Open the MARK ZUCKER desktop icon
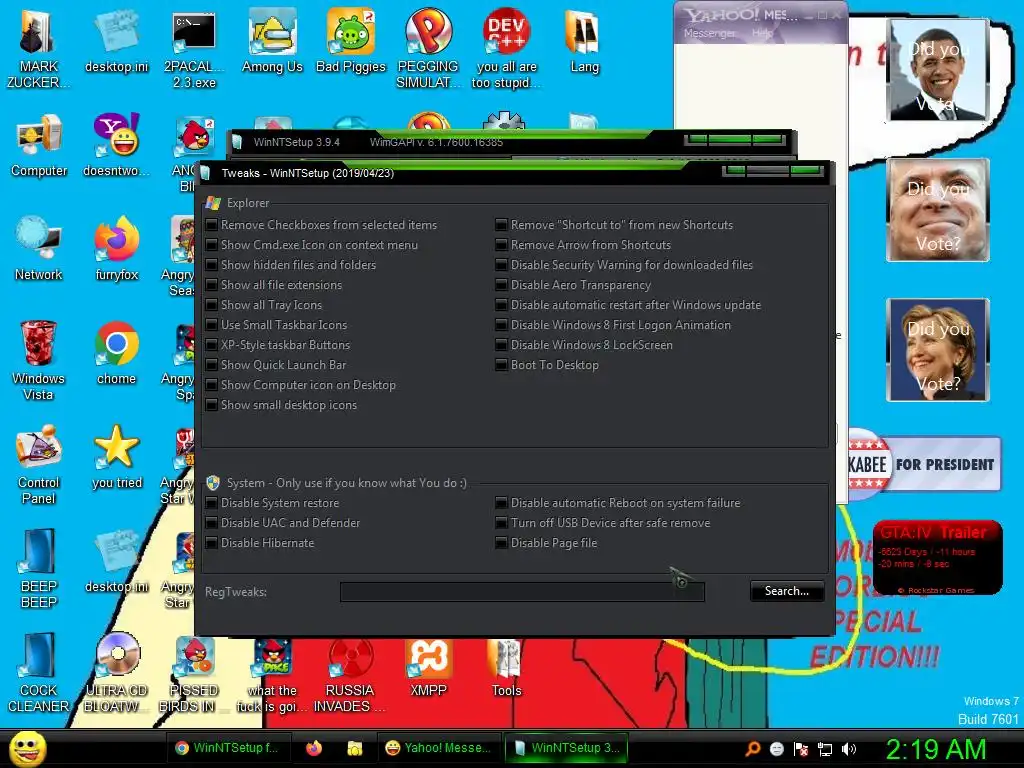1024x768 pixels. tap(38, 49)
